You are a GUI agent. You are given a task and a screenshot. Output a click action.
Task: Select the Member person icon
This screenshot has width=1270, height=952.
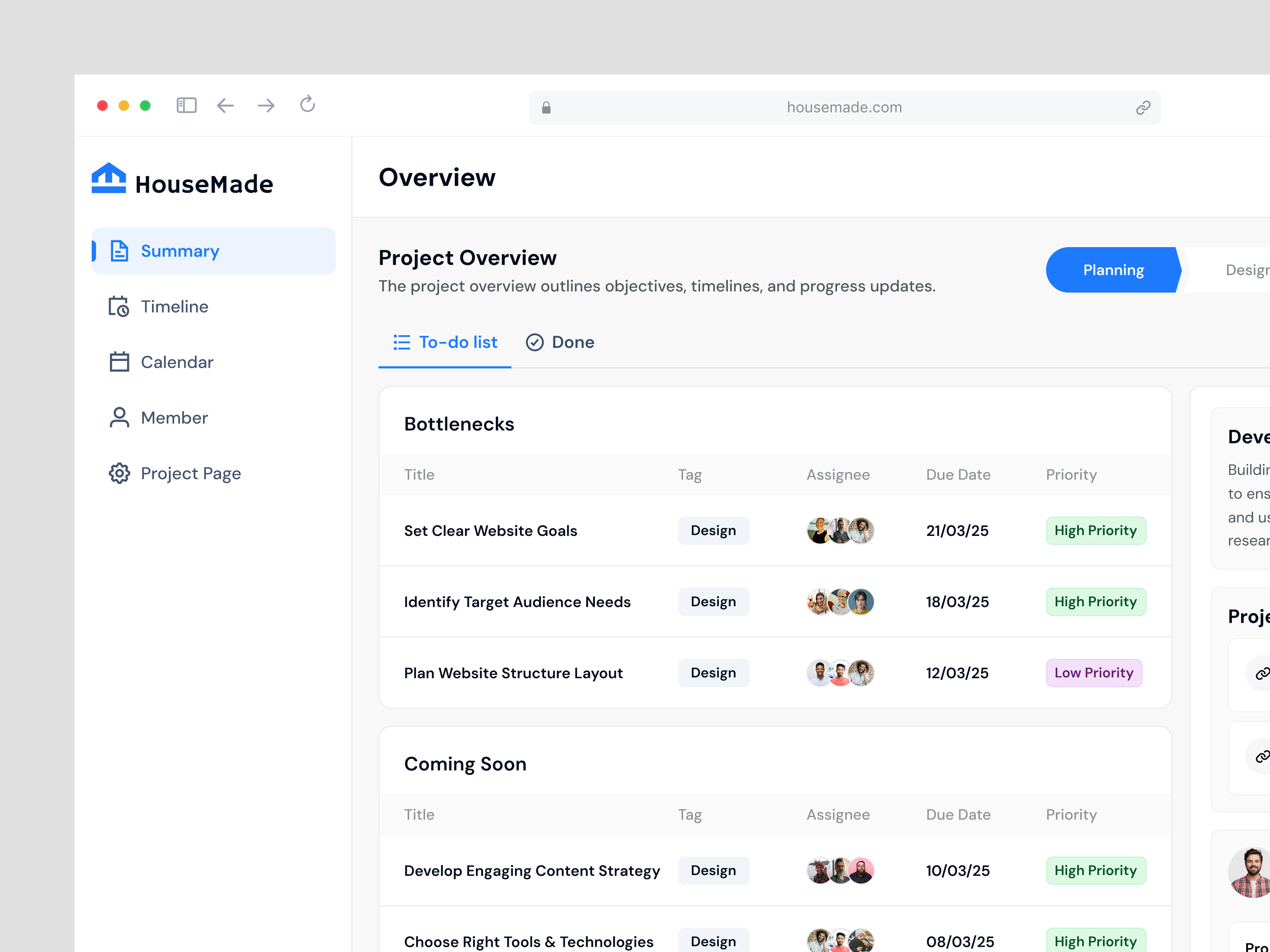pos(119,417)
